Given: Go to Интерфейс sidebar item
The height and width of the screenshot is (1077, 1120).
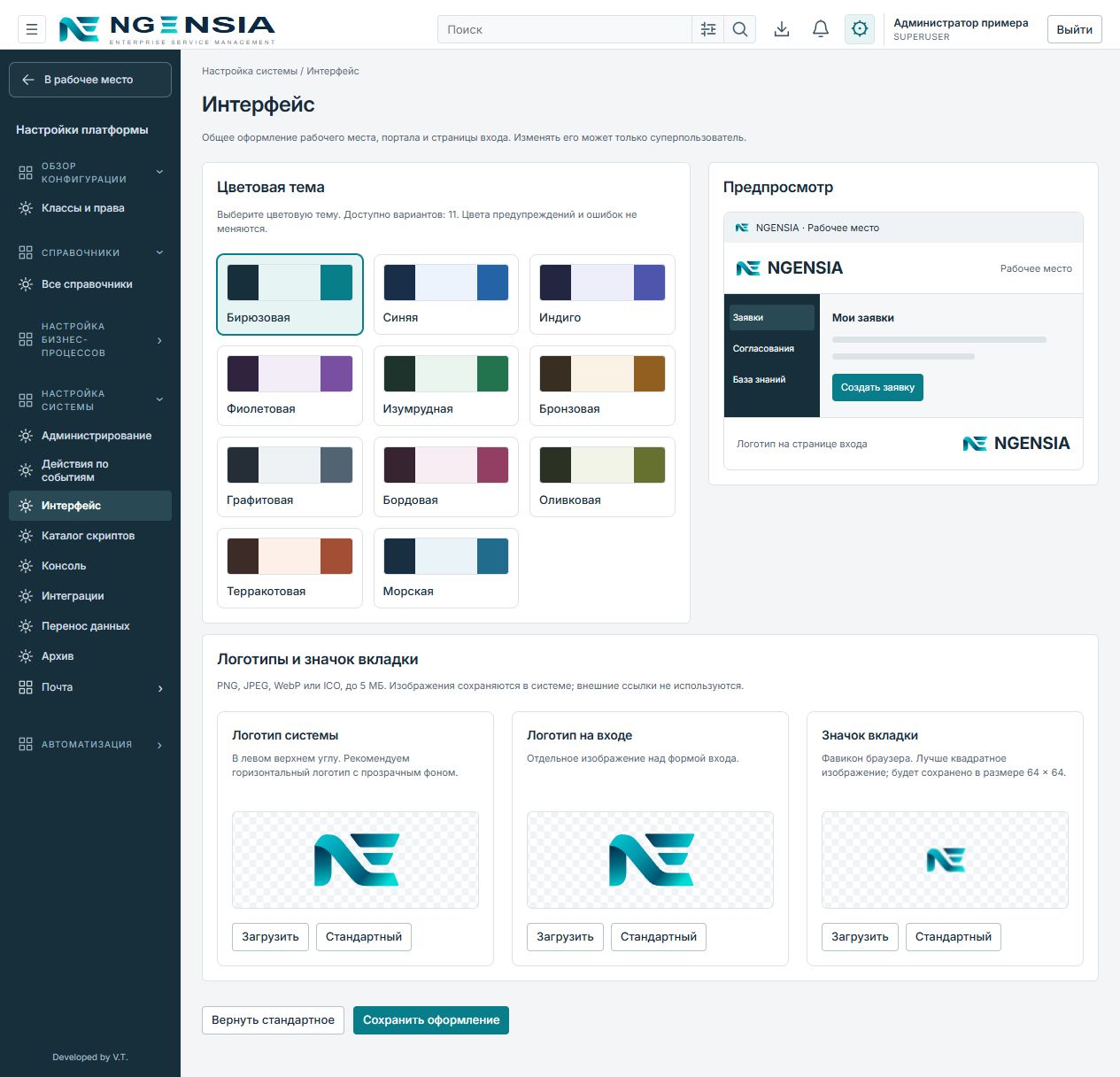Looking at the screenshot, I should coord(90,506).
